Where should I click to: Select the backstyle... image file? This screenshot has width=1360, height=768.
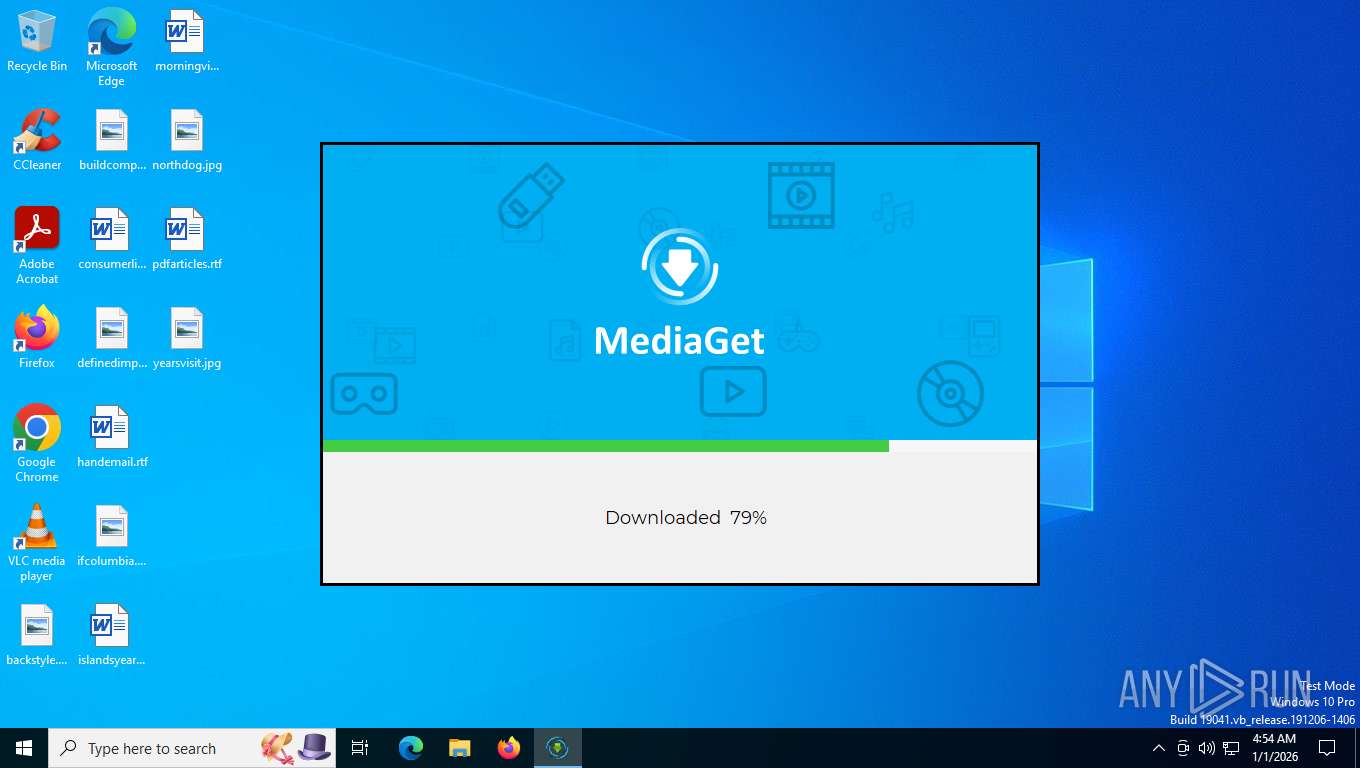tap(37, 635)
